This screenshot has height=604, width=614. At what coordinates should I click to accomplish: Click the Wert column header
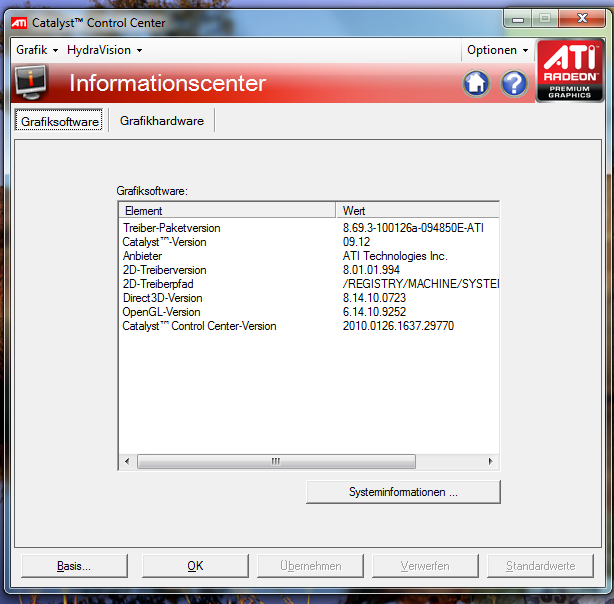[x=417, y=211]
